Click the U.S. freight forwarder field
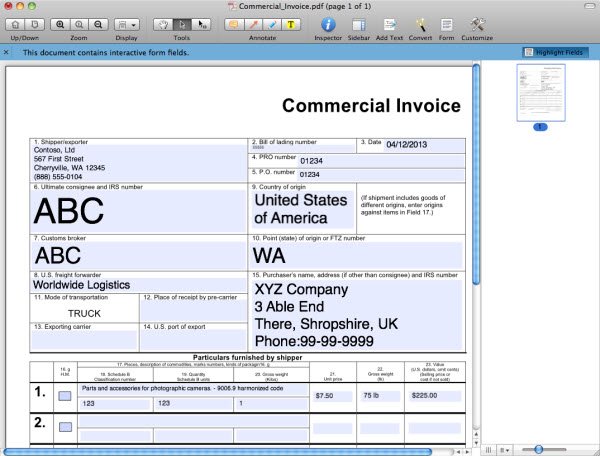This screenshot has width=600, height=456. [139, 285]
